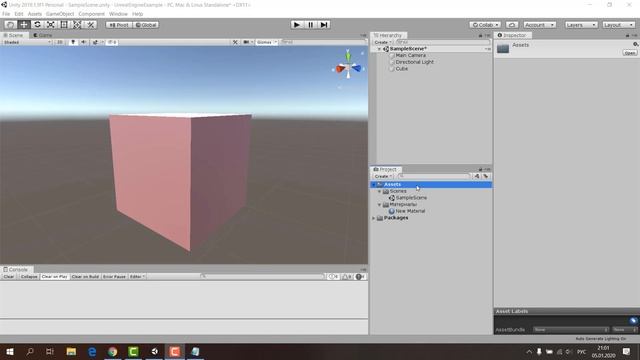The height and width of the screenshot is (360, 640).
Task: Click the Hierarchy search field
Action: (x=442, y=42)
